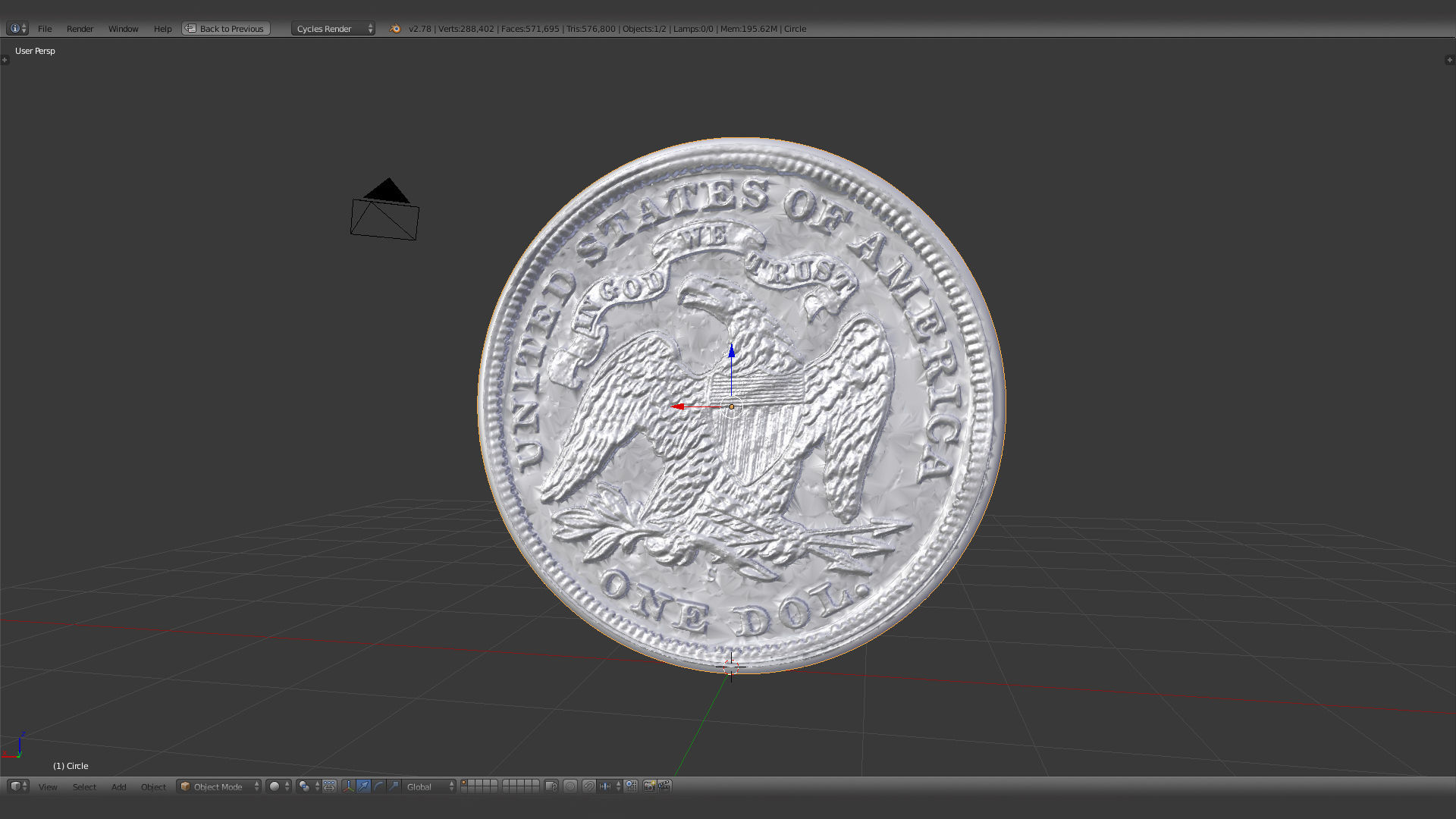Click the Faces:571,695 statistic text
The width and height of the screenshot is (1456, 819).
(530, 29)
